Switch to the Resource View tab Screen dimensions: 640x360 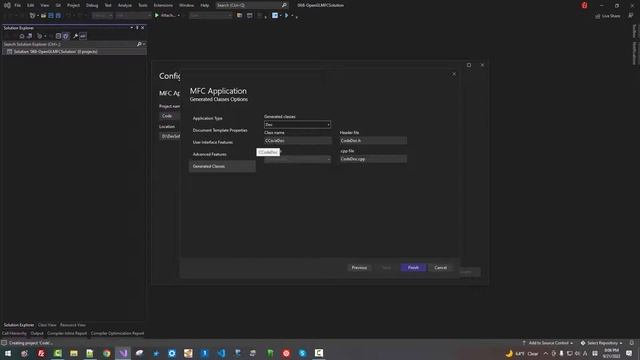(73, 325)
